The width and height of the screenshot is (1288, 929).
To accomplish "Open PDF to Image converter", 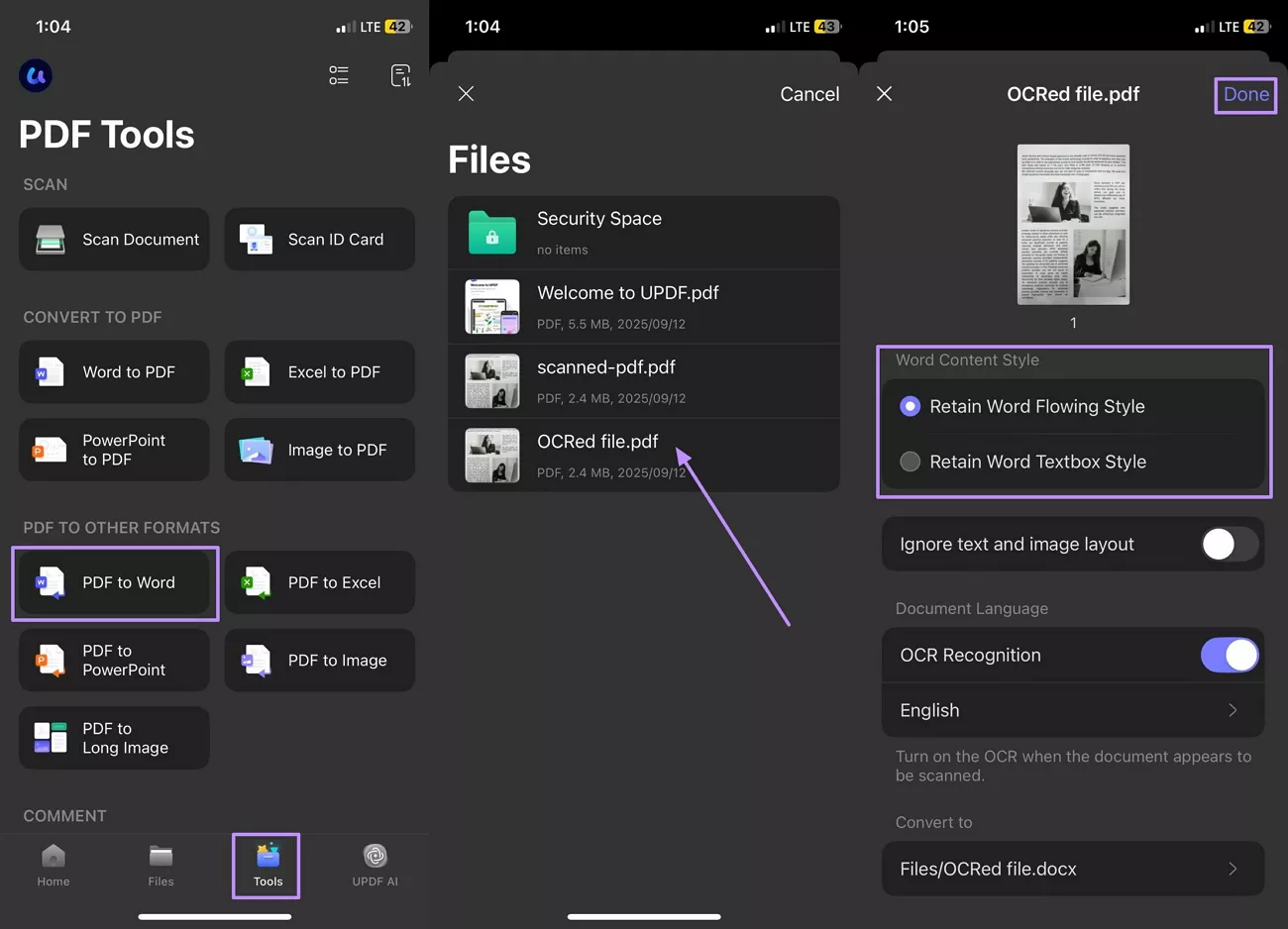I will [320, 660].
